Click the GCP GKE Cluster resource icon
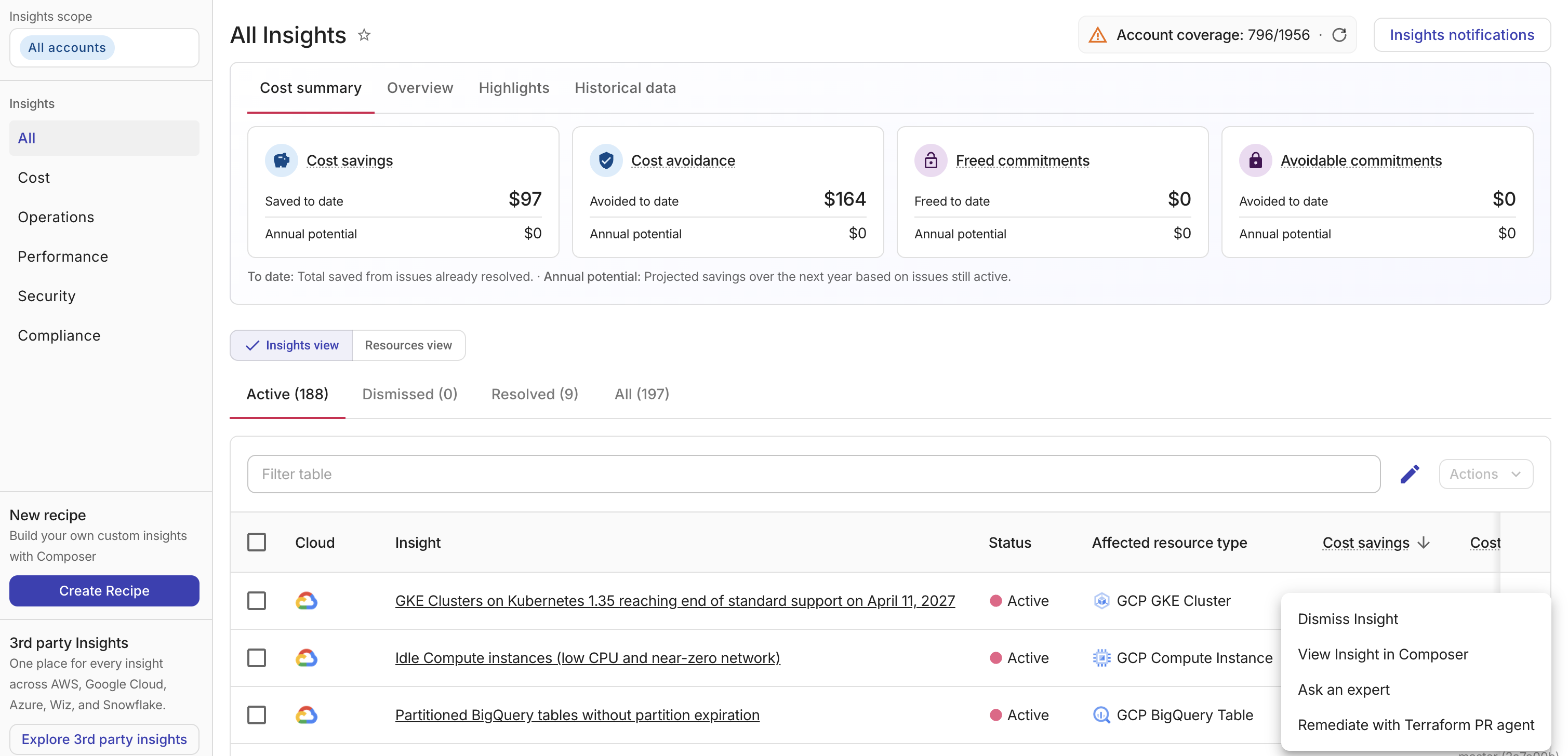Viewport: 1568px width, 756px height. click(x=1101, y=601)
